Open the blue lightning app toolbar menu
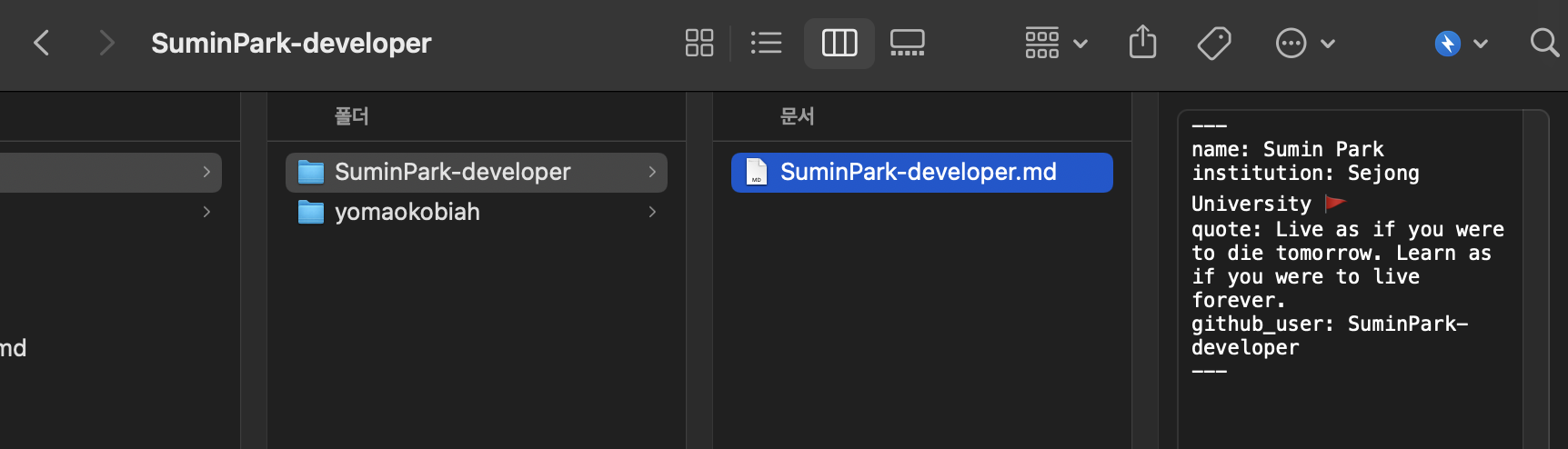Image resolution: width=1568 pixels, height=449 pixels. pos(1461,43)
